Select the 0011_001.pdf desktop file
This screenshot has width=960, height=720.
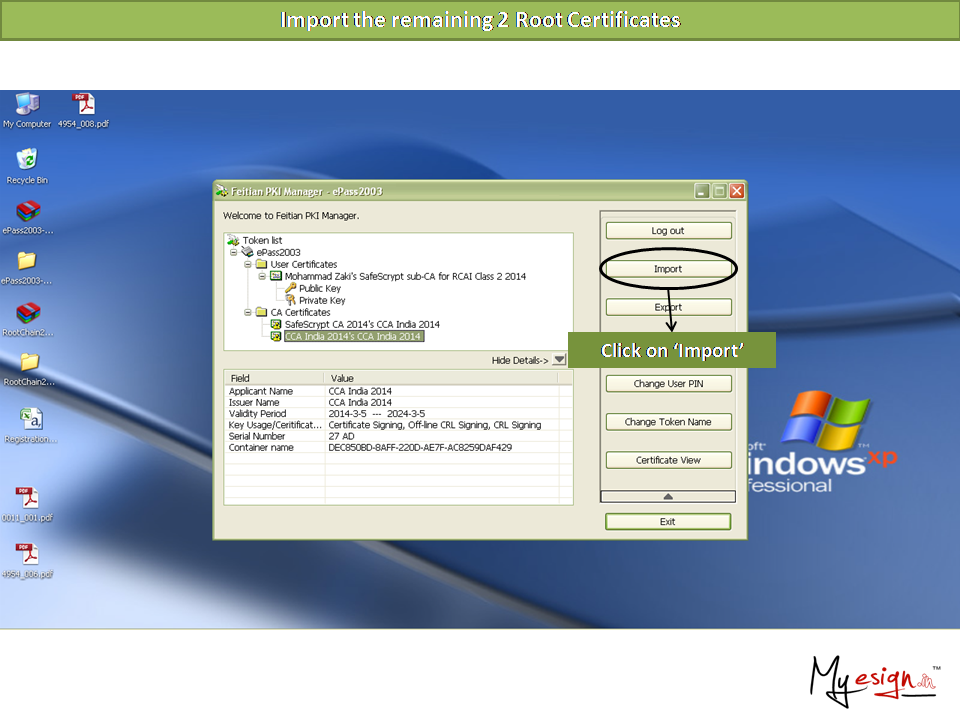click(x=27, y=498)
